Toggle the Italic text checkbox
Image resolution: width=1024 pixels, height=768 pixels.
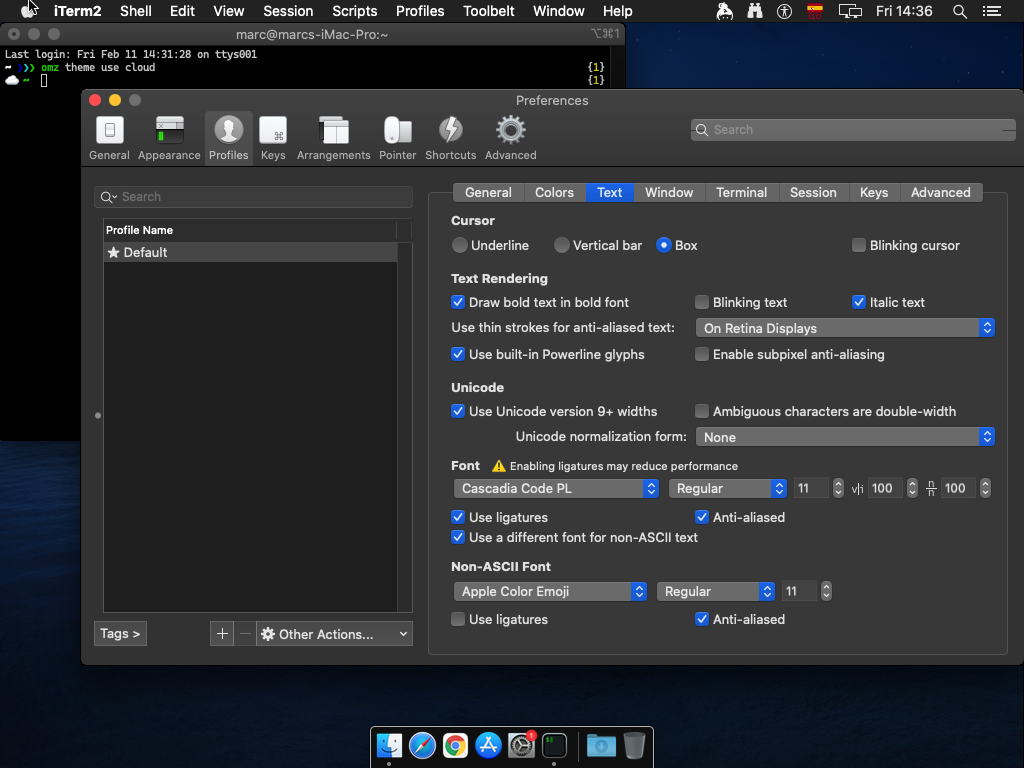[x=859, y=302]
